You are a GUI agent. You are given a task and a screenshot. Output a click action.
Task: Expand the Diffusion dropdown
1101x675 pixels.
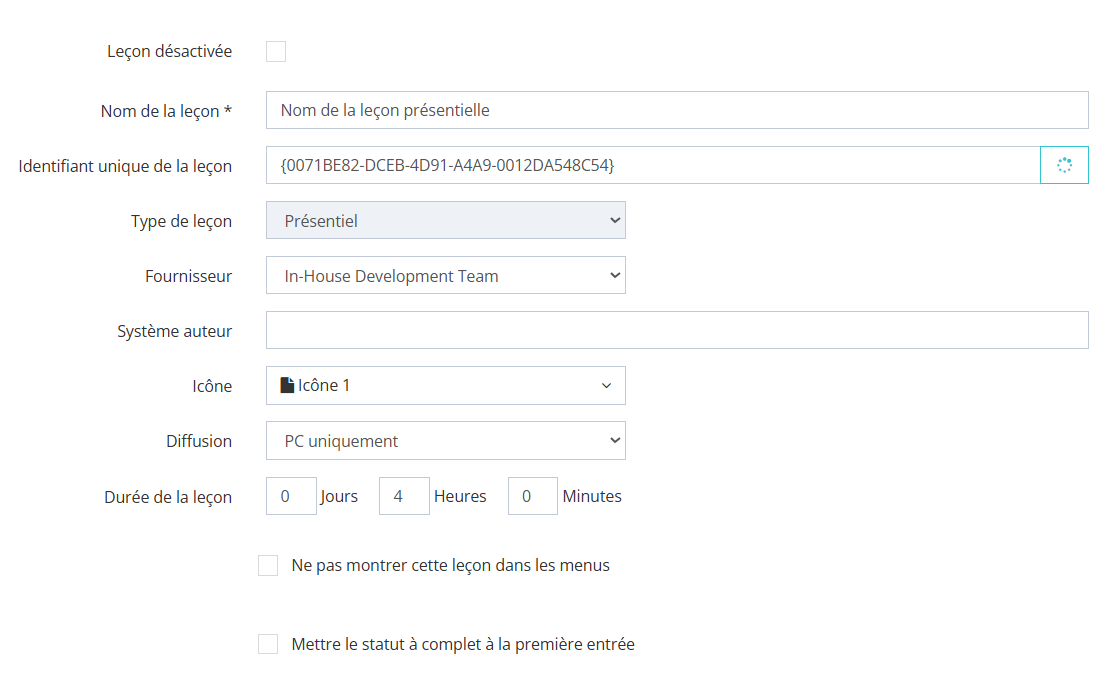(445, 441)
